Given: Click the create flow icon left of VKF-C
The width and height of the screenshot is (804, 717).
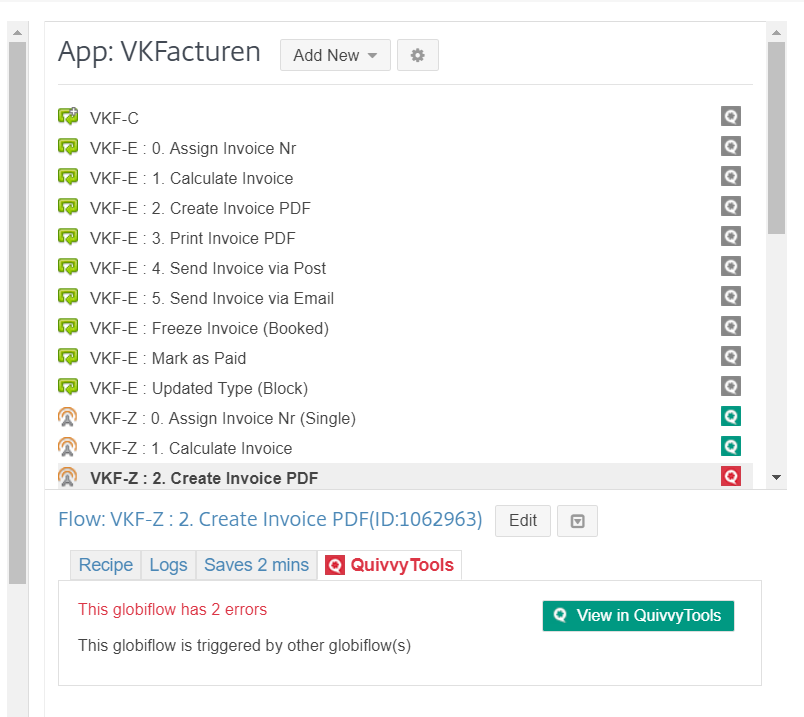Looking at the screenshot, I should tap(68, 116).
